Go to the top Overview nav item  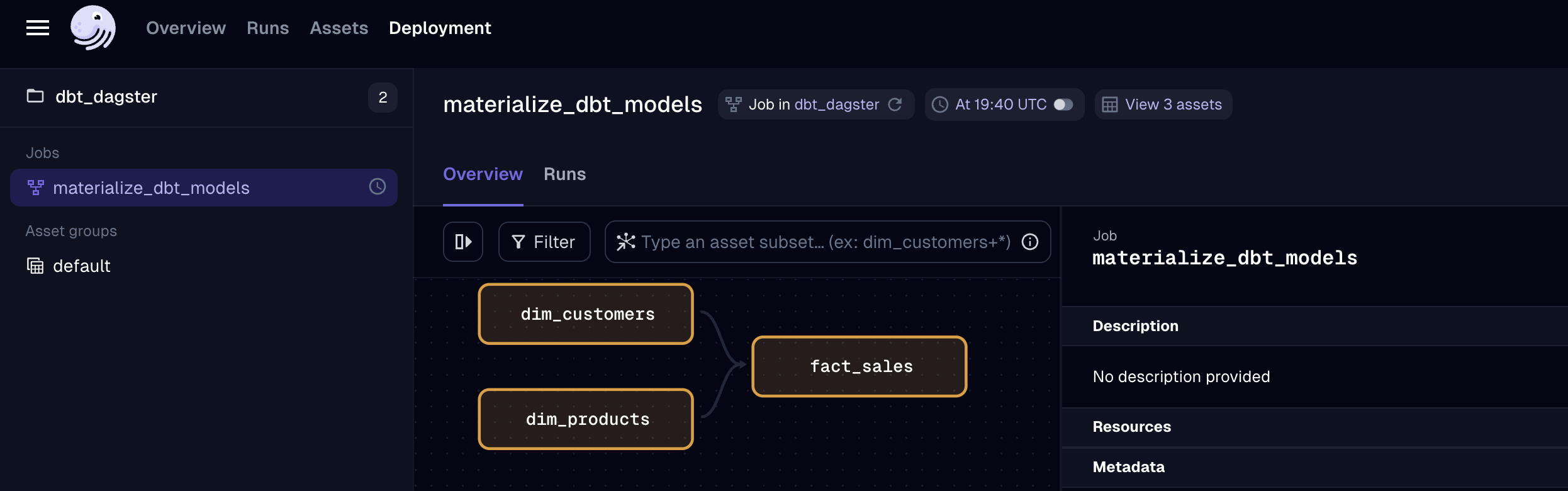point(186,28)
